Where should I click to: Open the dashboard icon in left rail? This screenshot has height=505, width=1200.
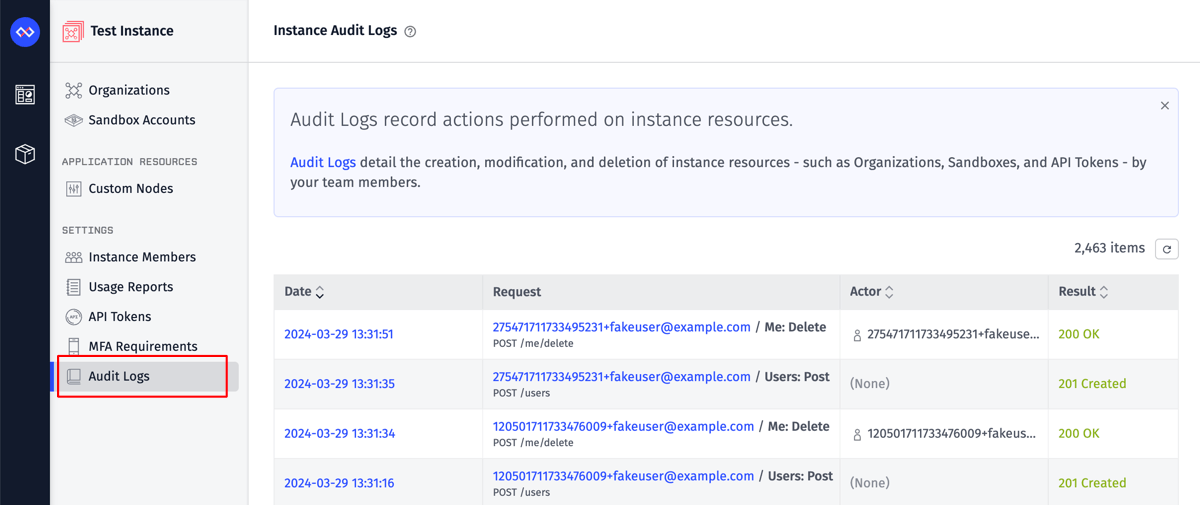click(25, 95)
